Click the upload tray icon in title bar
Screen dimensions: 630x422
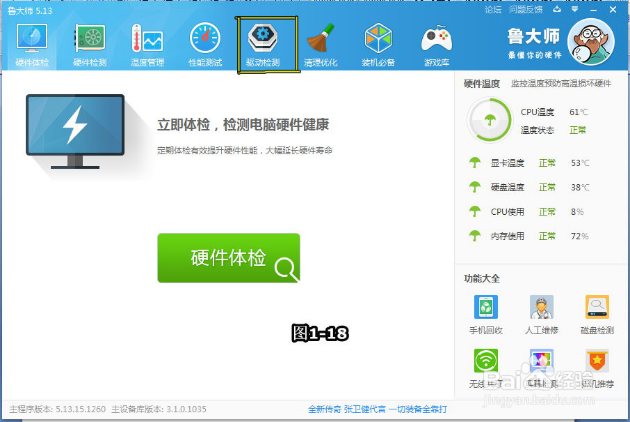(x=557, y=9)
